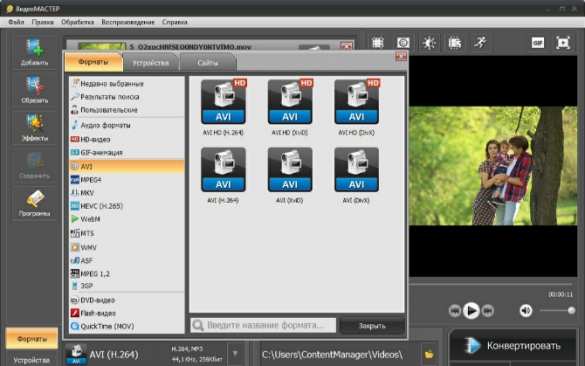Click the Закрыть button

click(x=372, y=326)
